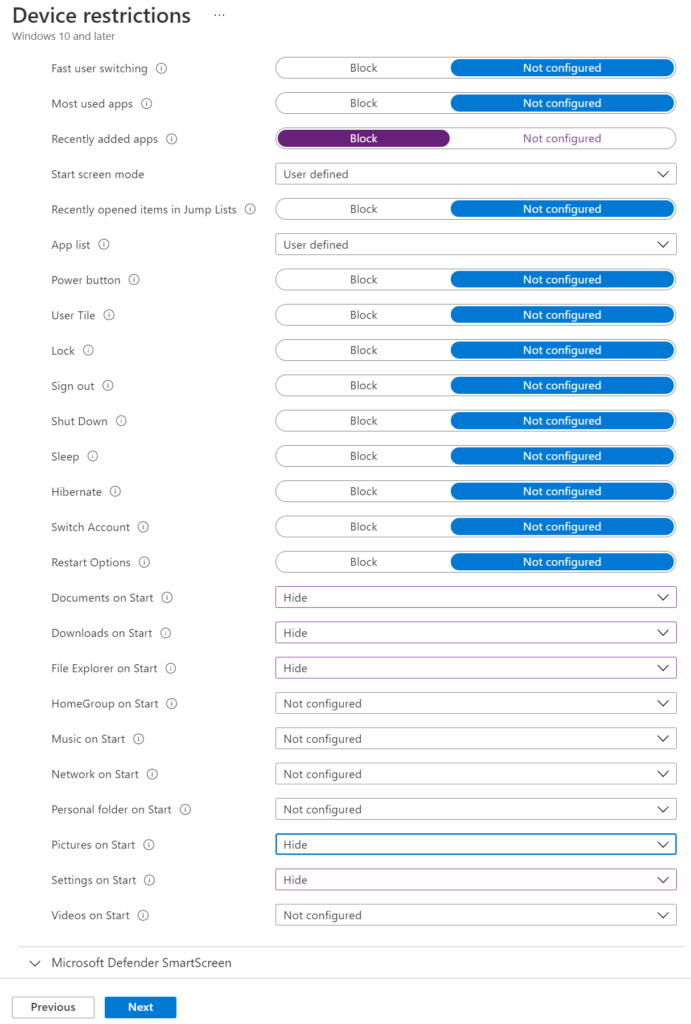
Task: Set Fast user switching to Block
Action: click(x=363, y=68)
